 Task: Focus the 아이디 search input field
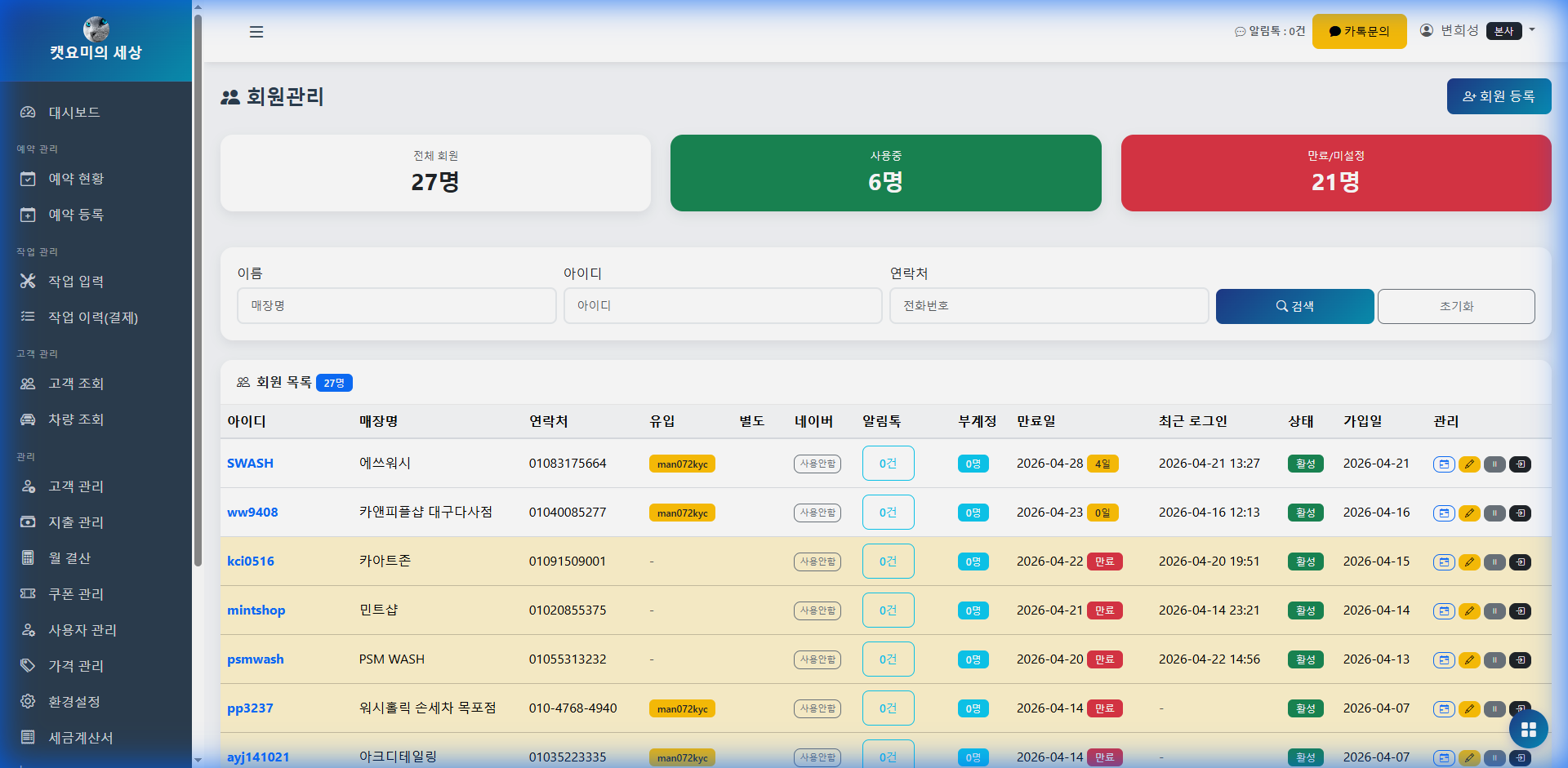(x=723, y=305)
